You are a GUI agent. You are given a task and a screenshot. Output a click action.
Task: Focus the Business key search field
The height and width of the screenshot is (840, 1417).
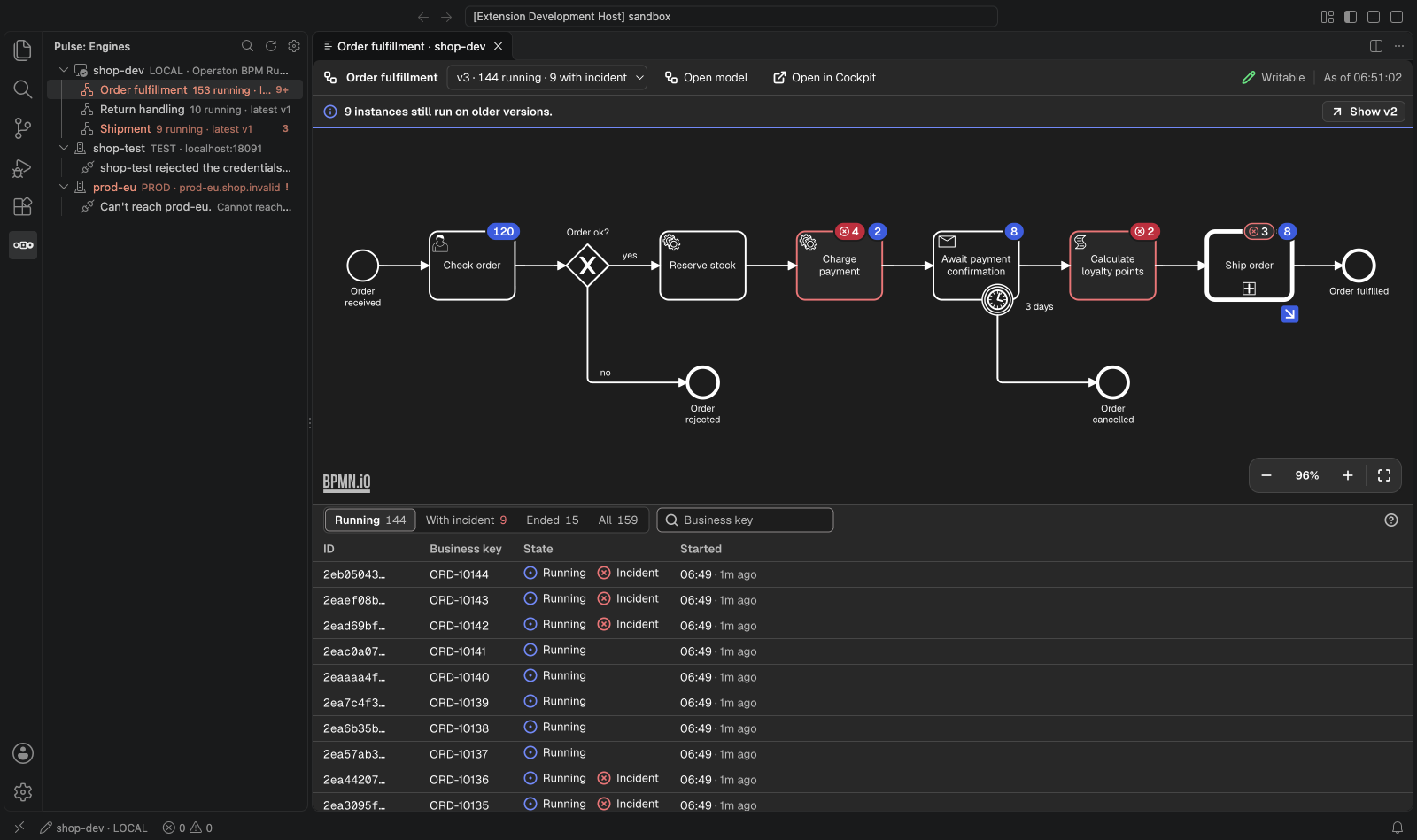[745, 520]
